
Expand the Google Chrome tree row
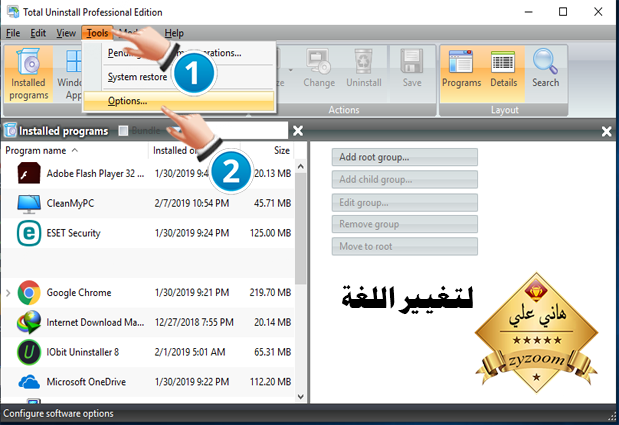tap(8, 293)
